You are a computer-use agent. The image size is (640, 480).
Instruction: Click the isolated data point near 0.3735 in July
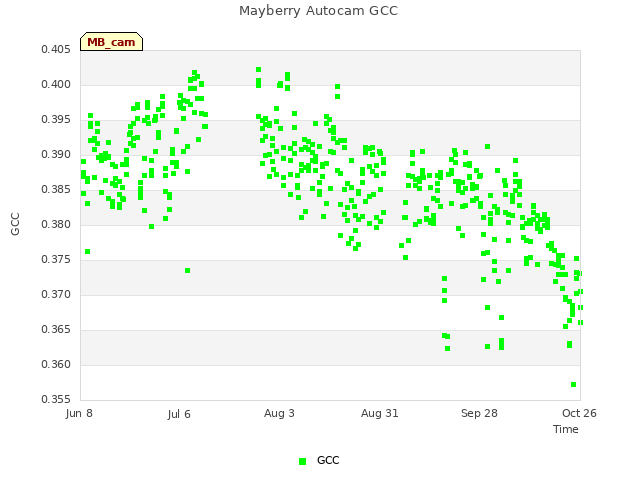187,271
